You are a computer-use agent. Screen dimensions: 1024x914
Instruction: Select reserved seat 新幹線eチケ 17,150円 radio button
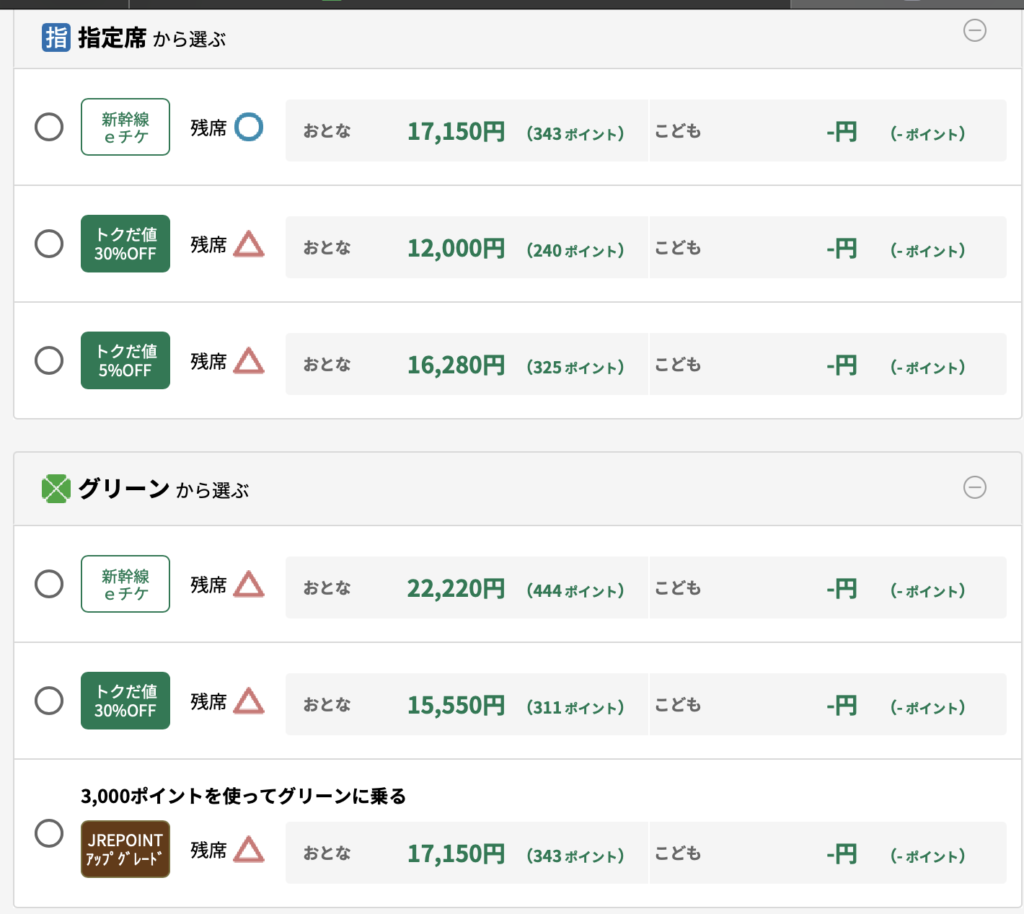[49, 127]
